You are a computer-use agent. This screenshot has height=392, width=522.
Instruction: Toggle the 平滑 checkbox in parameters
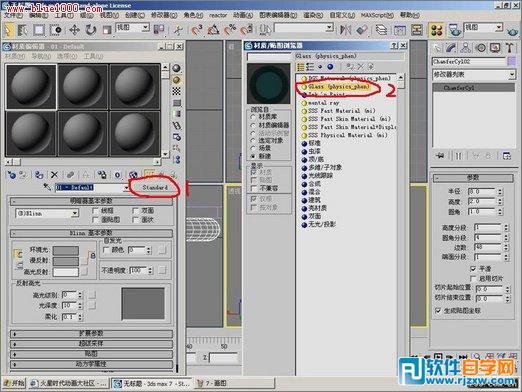tap(473, 269)
